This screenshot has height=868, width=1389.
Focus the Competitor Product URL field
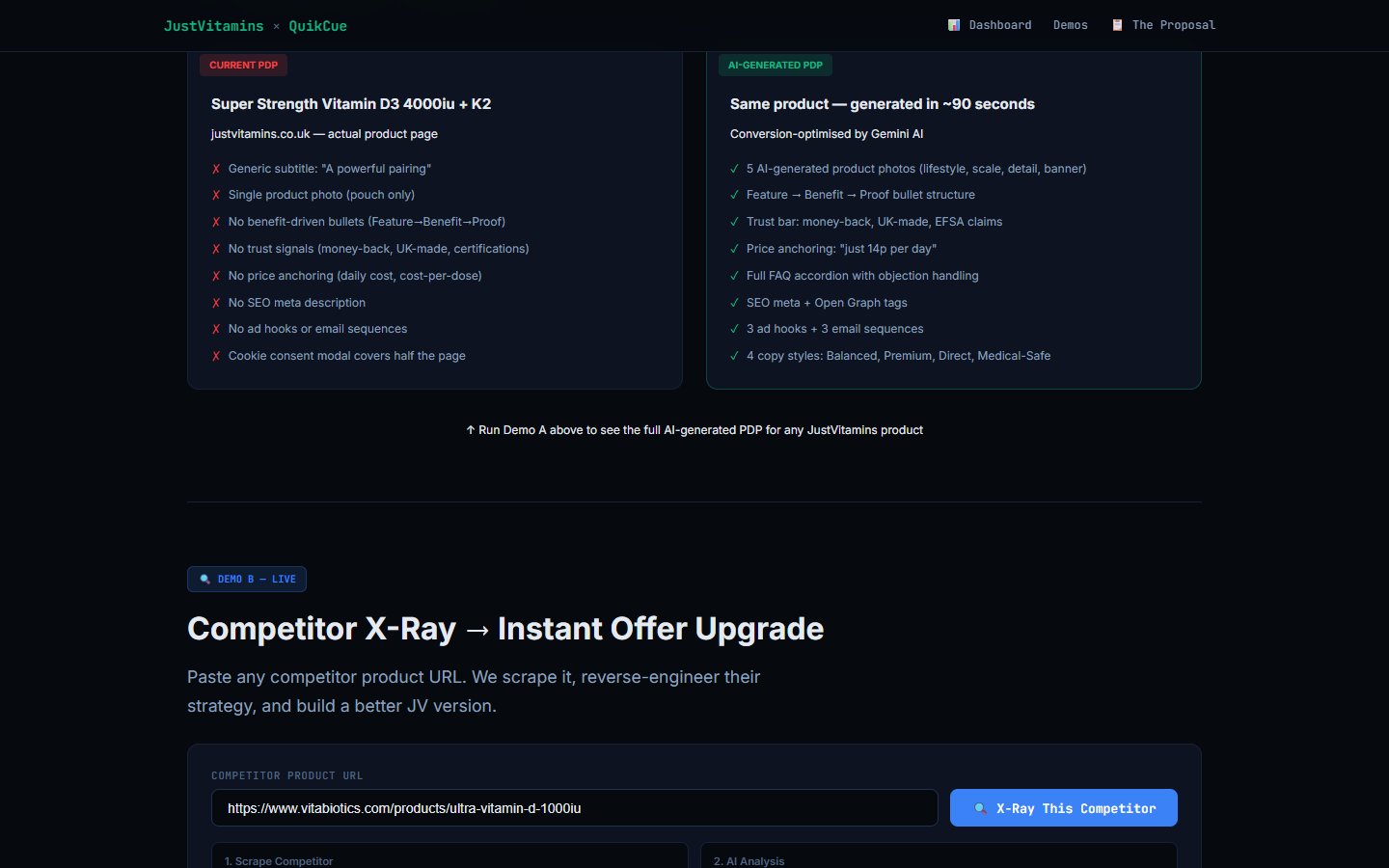coord(574,808)
